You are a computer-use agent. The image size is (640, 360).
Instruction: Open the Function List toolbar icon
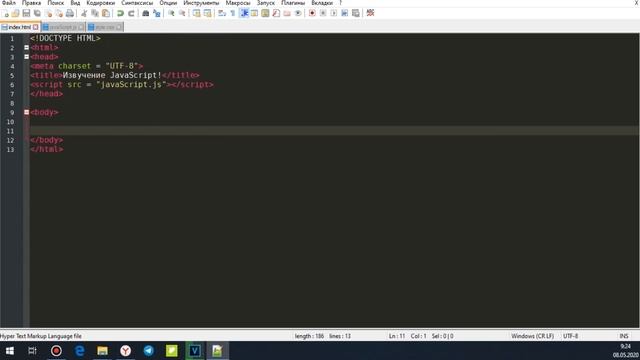(x=276, y=13)
